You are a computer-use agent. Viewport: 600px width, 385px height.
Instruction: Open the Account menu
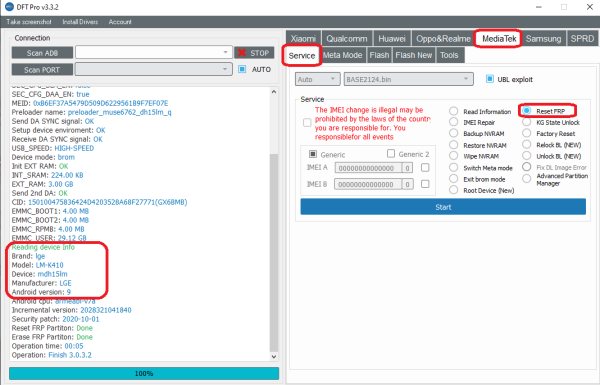click(x=120, y=22)
